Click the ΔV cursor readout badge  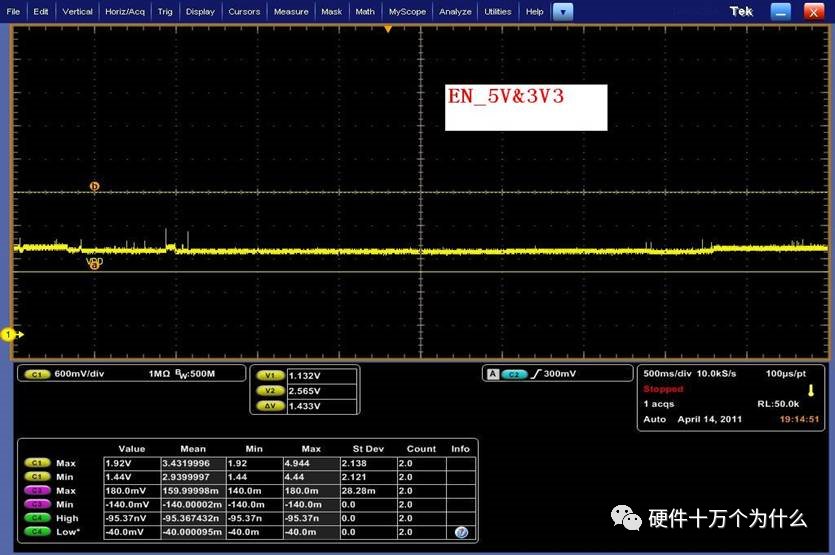[269, 407]
